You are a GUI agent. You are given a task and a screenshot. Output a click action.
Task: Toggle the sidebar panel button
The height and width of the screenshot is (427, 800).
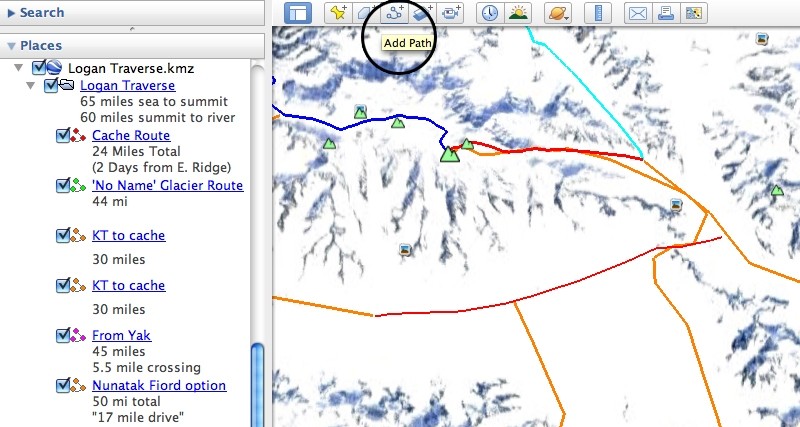[x=297, y=13]
